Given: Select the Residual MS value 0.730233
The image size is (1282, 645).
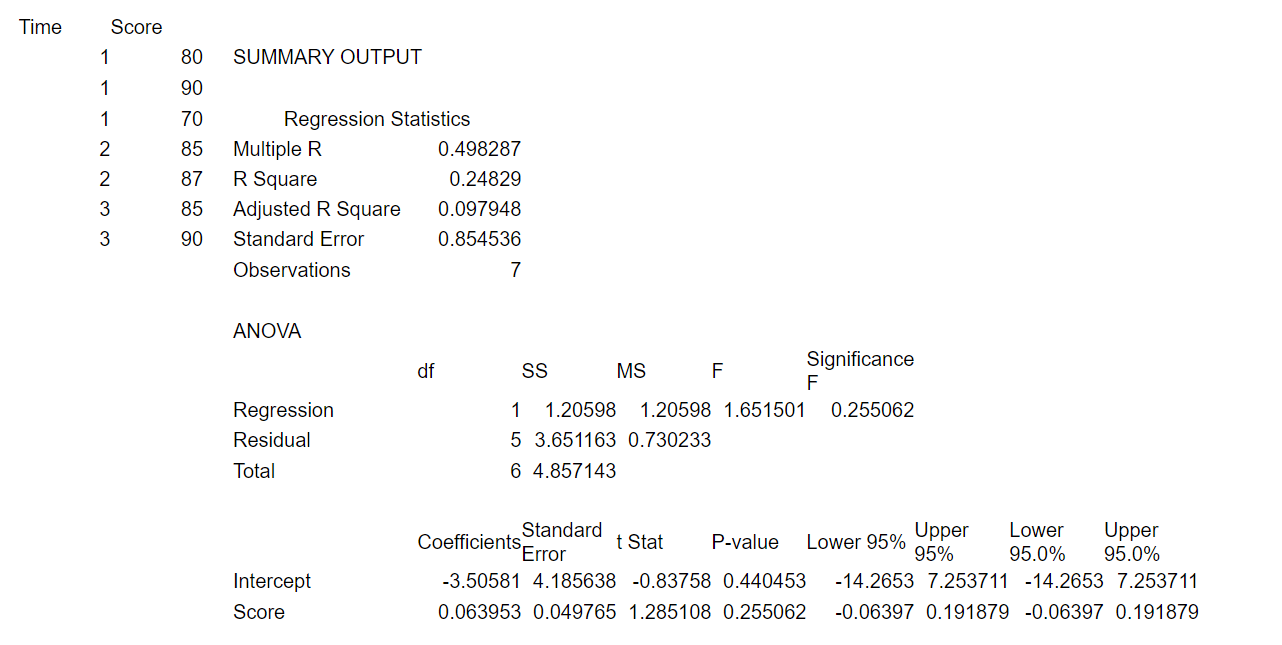Looking at the screenshot, I should (669, 440).
